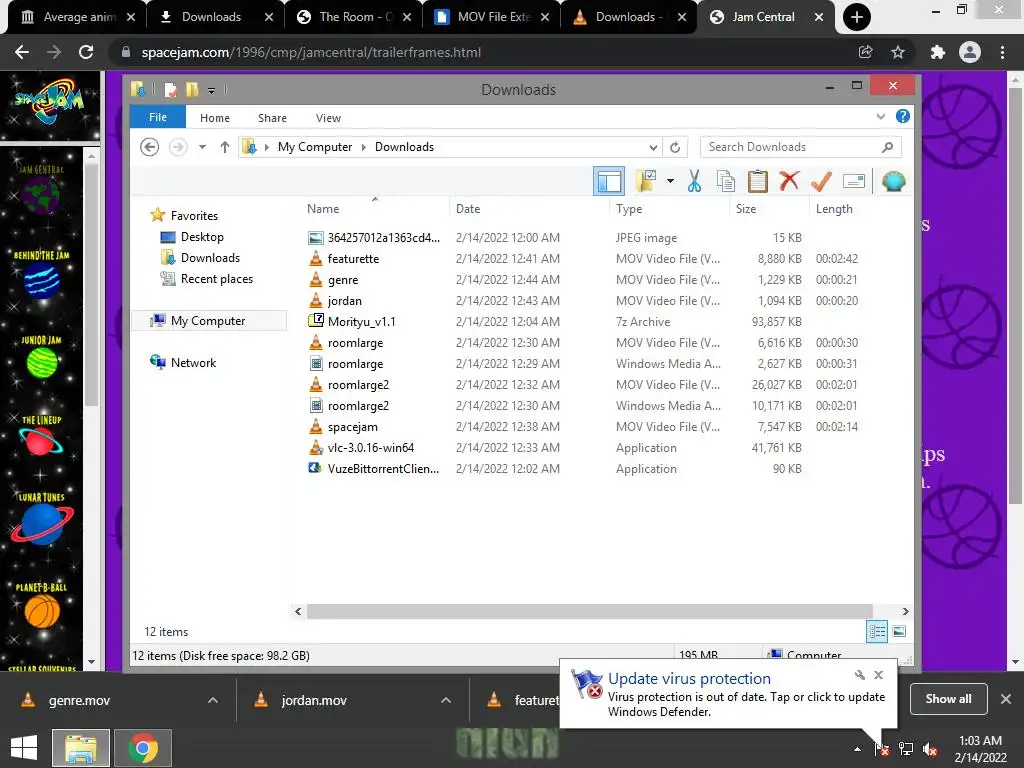This screenshot has width=1024, height=768.
Task: Click the search magnifier in Search Downloads
Action: point(887,147)
